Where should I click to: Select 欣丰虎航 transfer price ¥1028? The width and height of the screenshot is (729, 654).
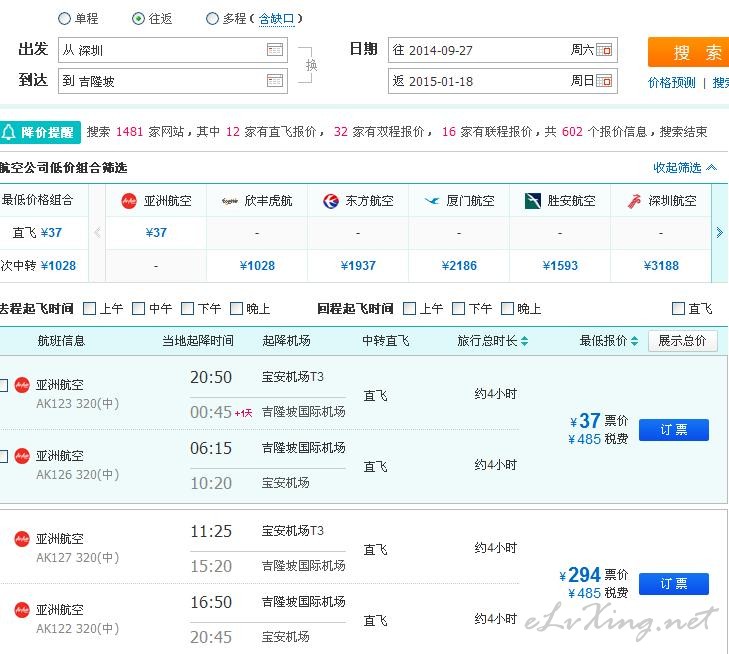(257, 265)
